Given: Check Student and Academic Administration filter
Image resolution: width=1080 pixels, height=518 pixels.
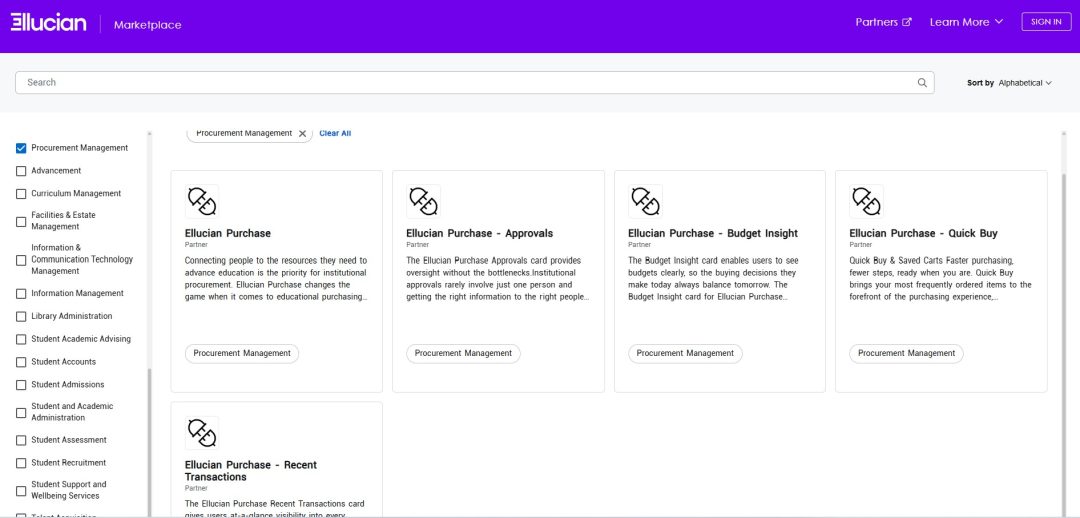Looking at the screenshot, I should [x=21, y=412].
